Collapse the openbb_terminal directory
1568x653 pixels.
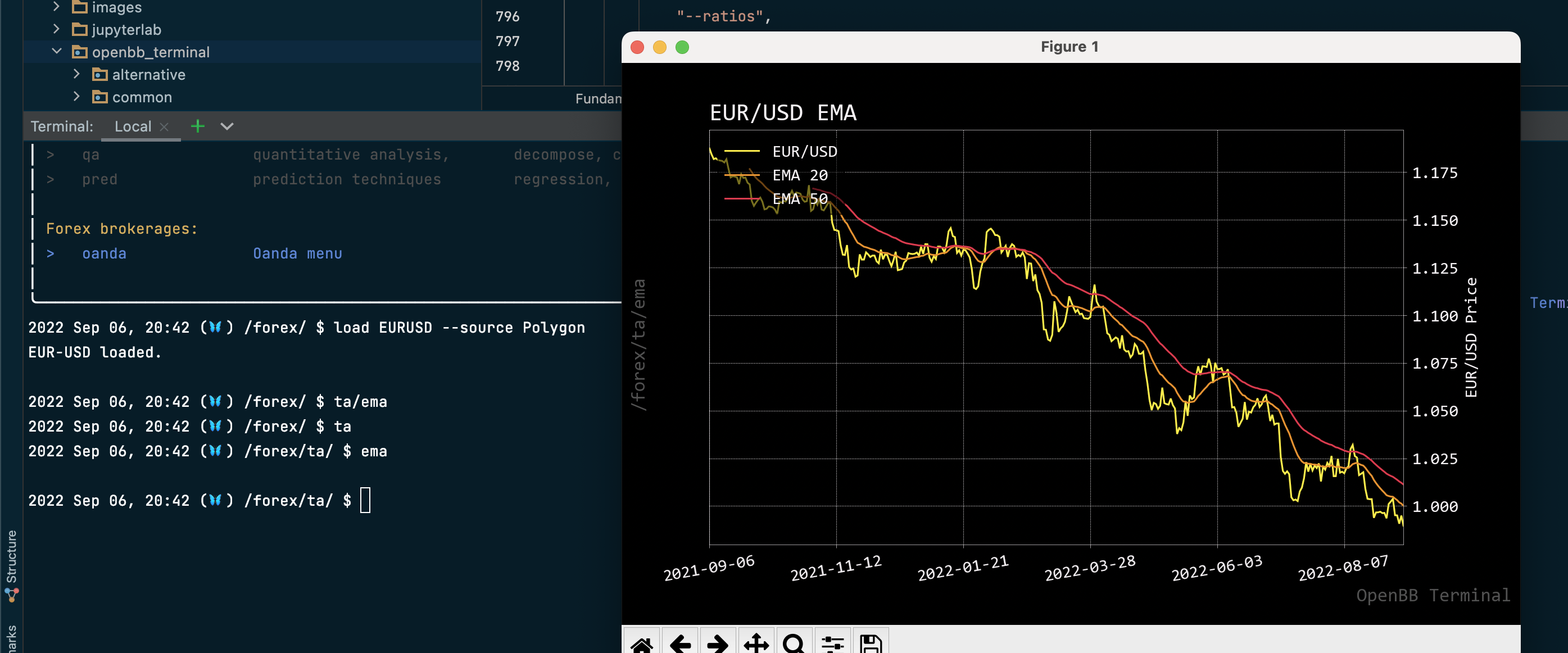pos(57,51)
